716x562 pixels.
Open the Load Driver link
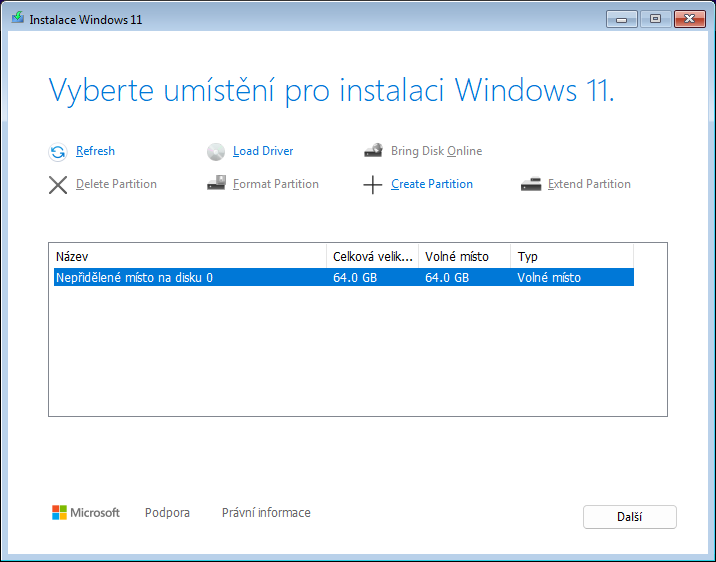[263, 151]
